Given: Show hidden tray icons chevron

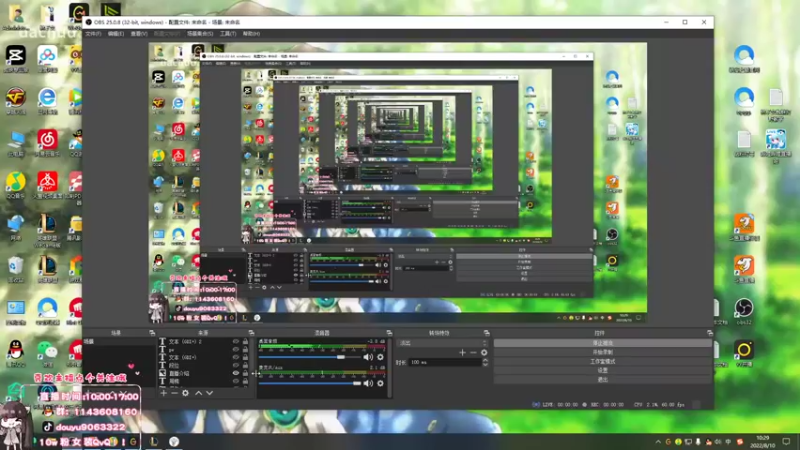Looking at the screenshot, I should click(658, 442).
